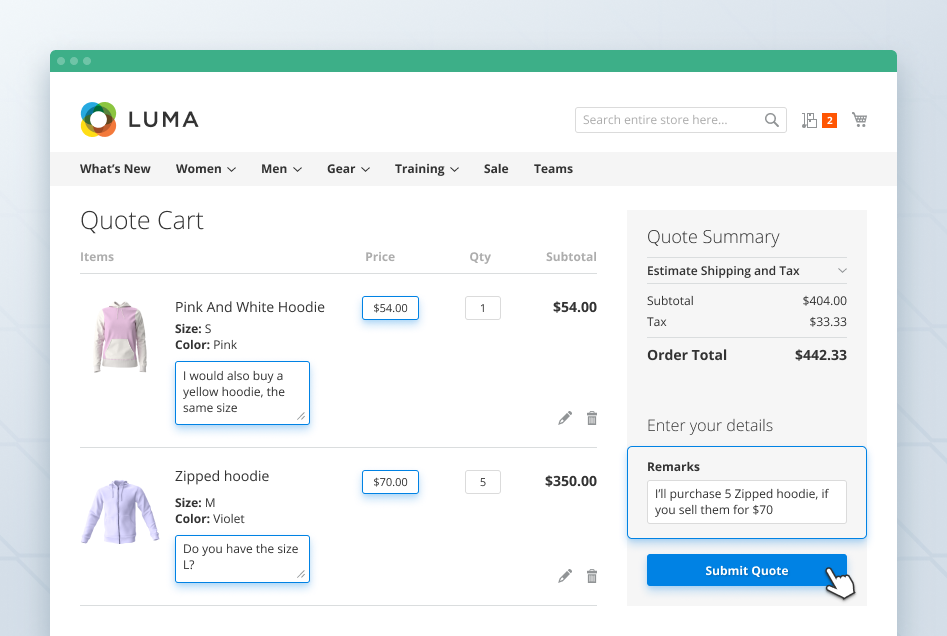Expand the Gear dropdown

point(348,168)
